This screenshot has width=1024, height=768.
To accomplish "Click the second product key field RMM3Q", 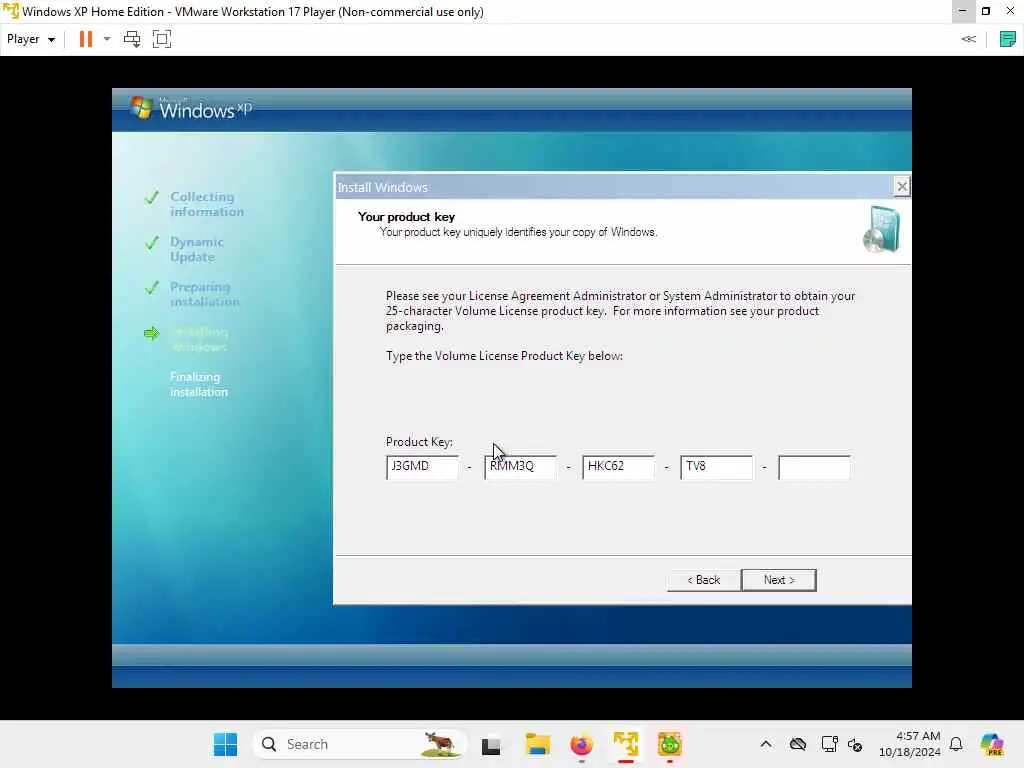I will (520, 467).
